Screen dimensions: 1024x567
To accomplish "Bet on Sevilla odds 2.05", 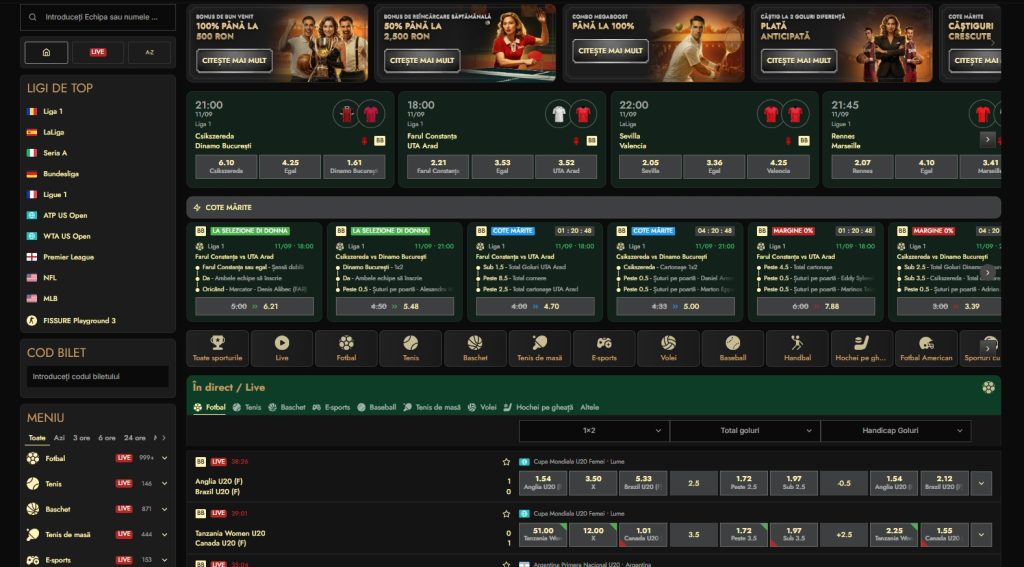I will click(650, 167).
